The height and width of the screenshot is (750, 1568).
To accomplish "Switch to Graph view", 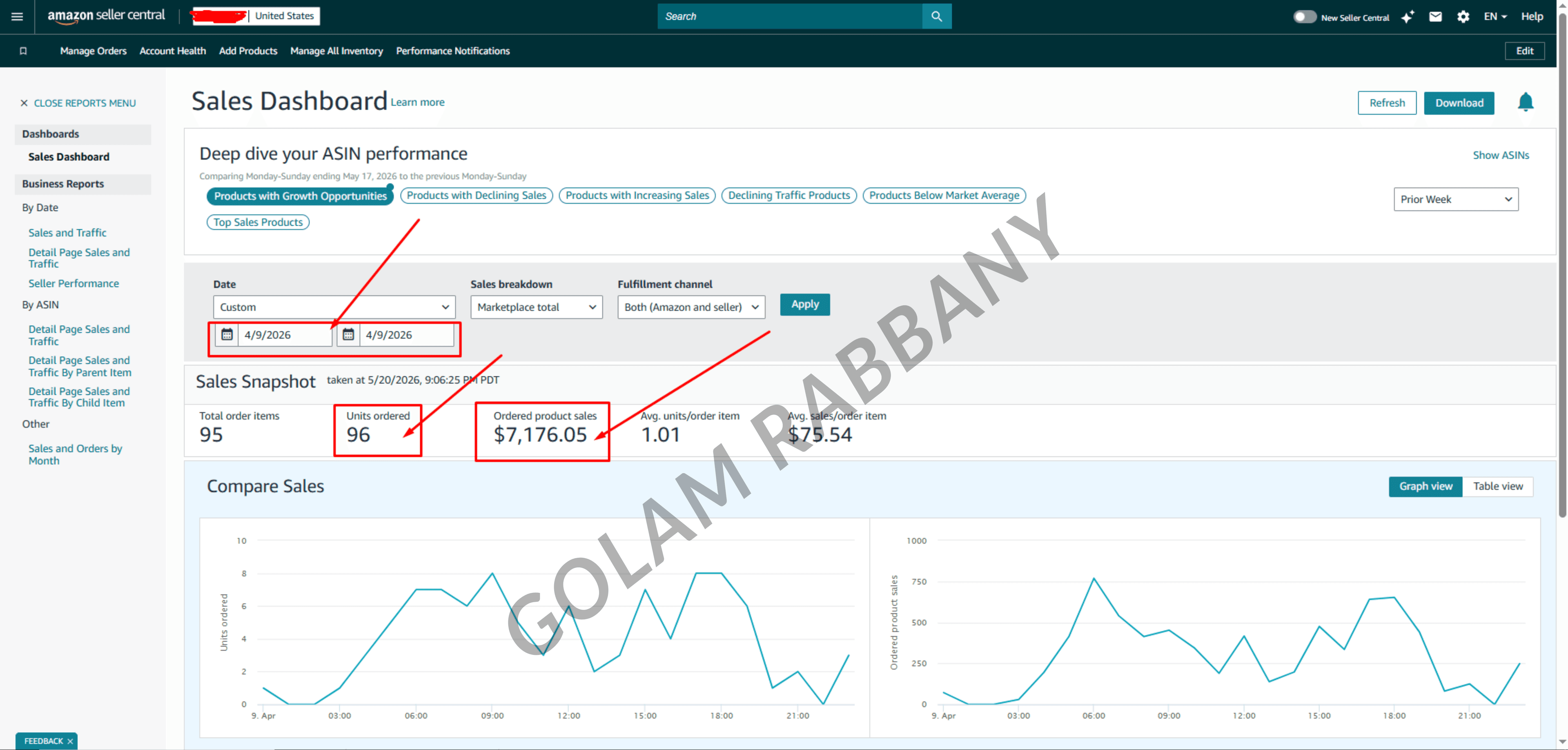I will pyautogui.click(x=1425, y=486).
